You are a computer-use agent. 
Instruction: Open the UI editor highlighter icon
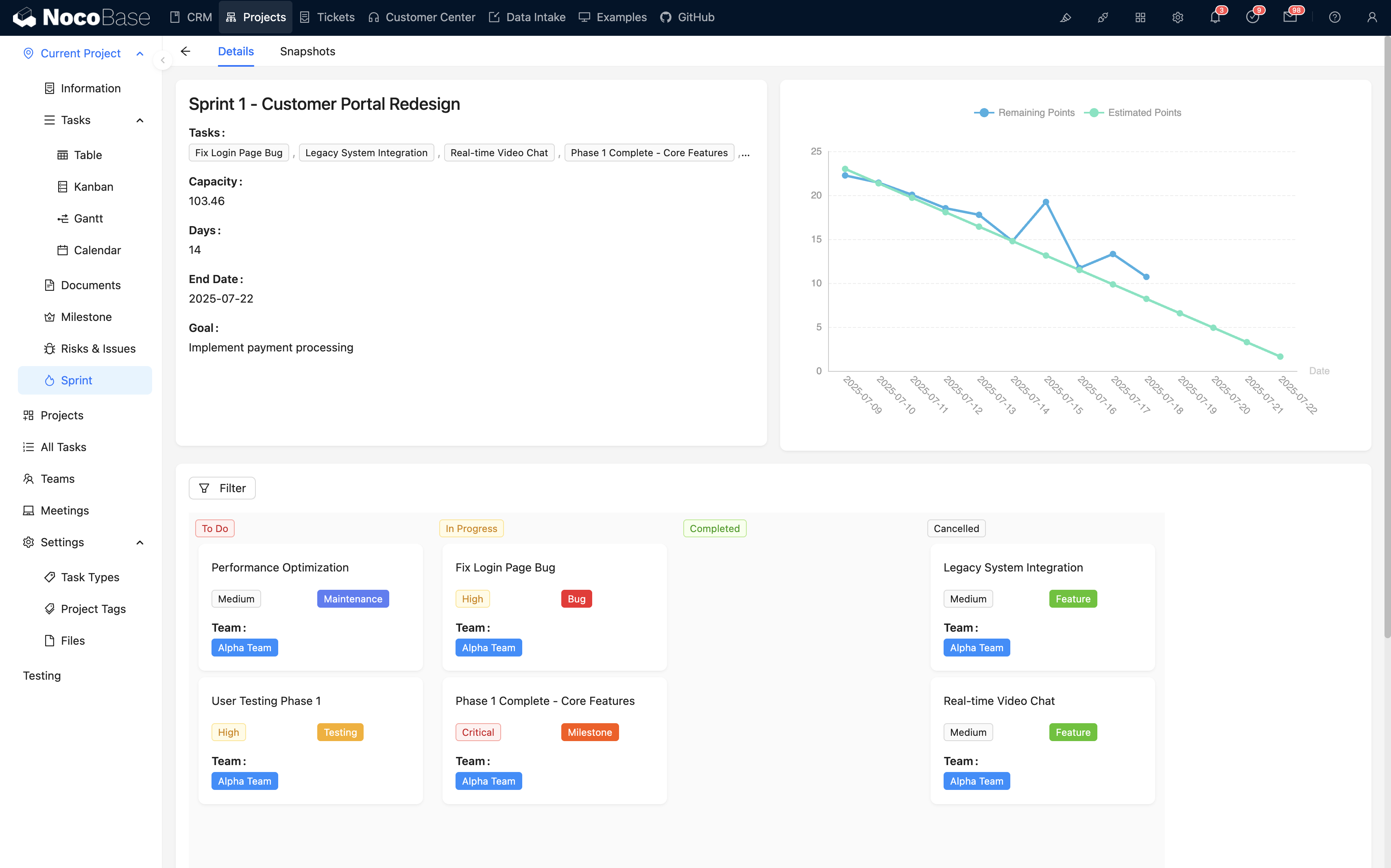click(1066, 17)
